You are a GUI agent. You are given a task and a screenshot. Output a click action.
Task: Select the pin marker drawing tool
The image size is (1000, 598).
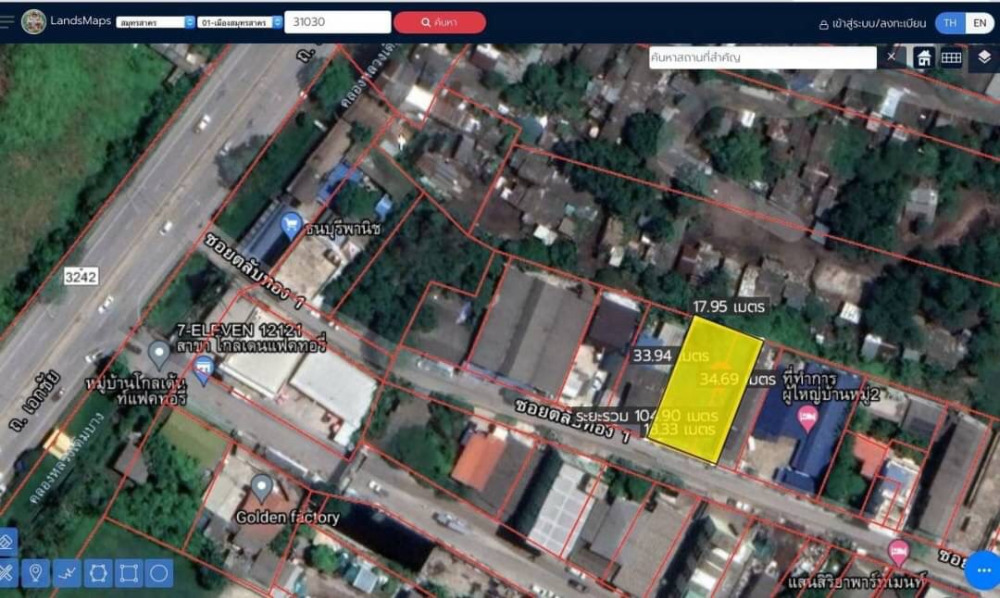coord(36,573)
